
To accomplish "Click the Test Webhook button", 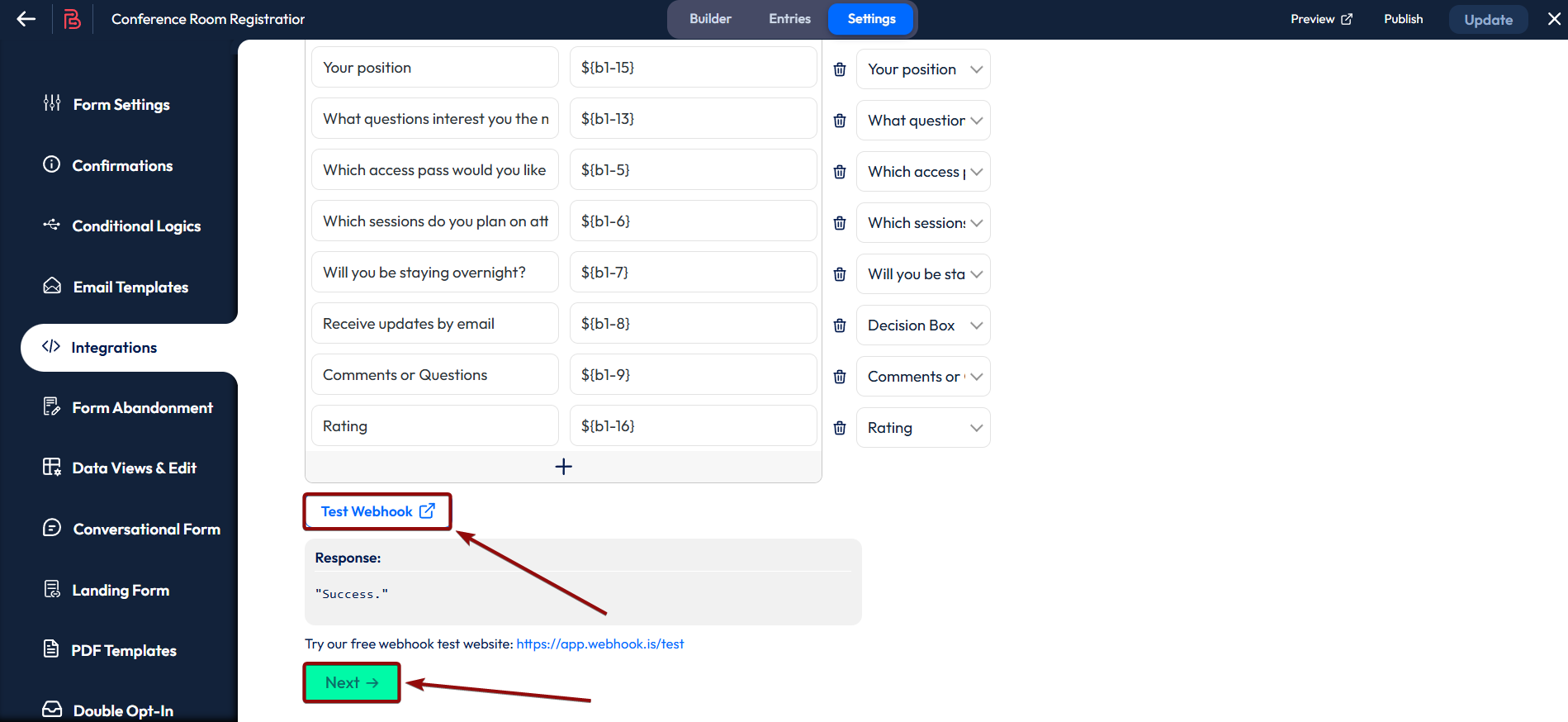I will pyautogui.click(x=377, y=511).
